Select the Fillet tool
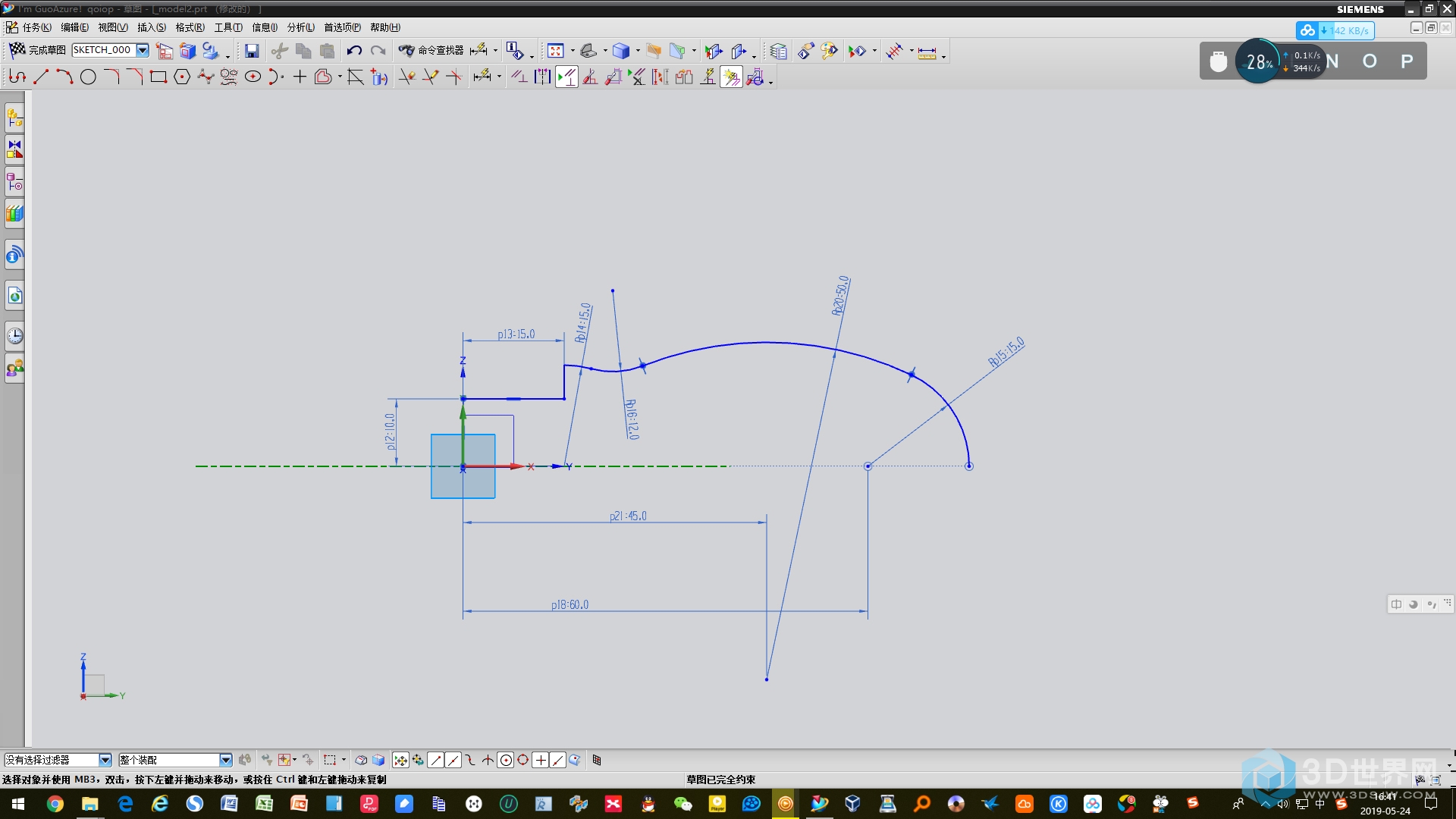 click(x=111, y=77)
